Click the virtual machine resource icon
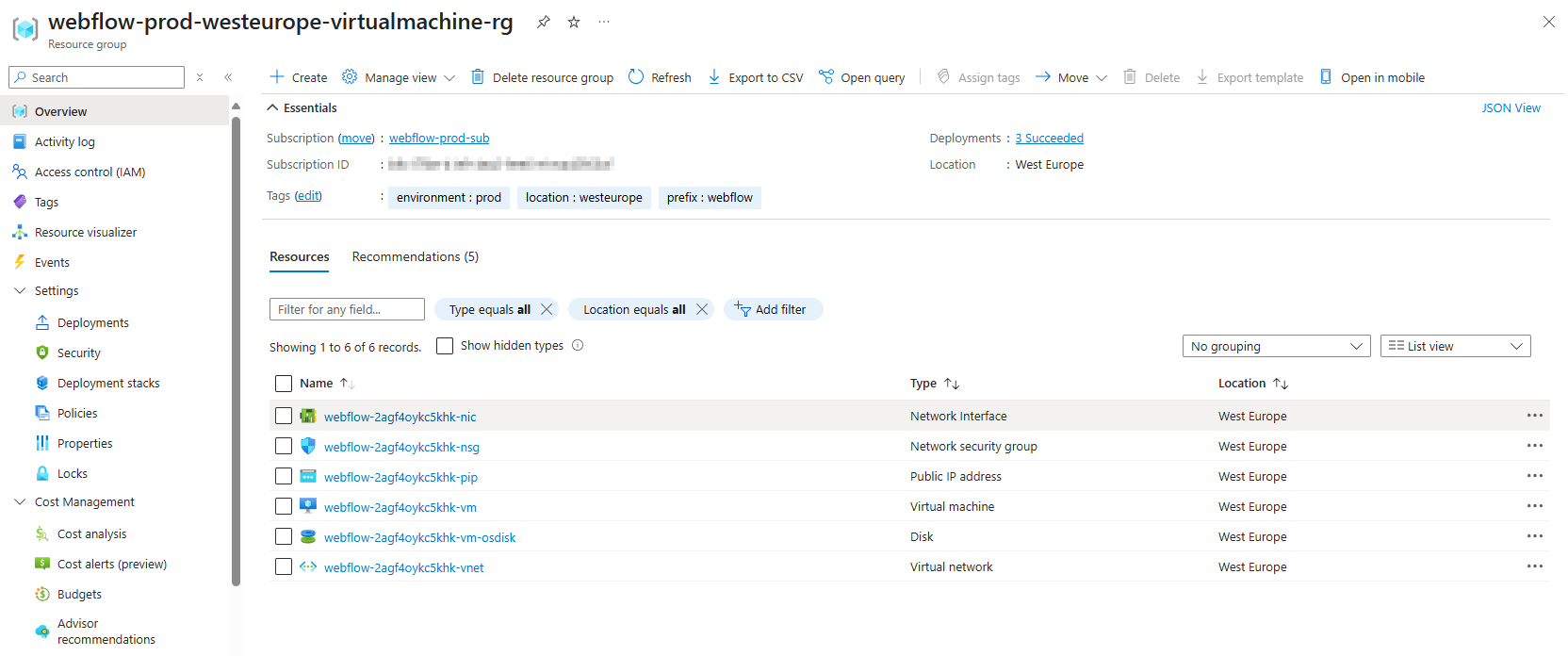This screenshot has width=1568, height=656. pos(308,506)
